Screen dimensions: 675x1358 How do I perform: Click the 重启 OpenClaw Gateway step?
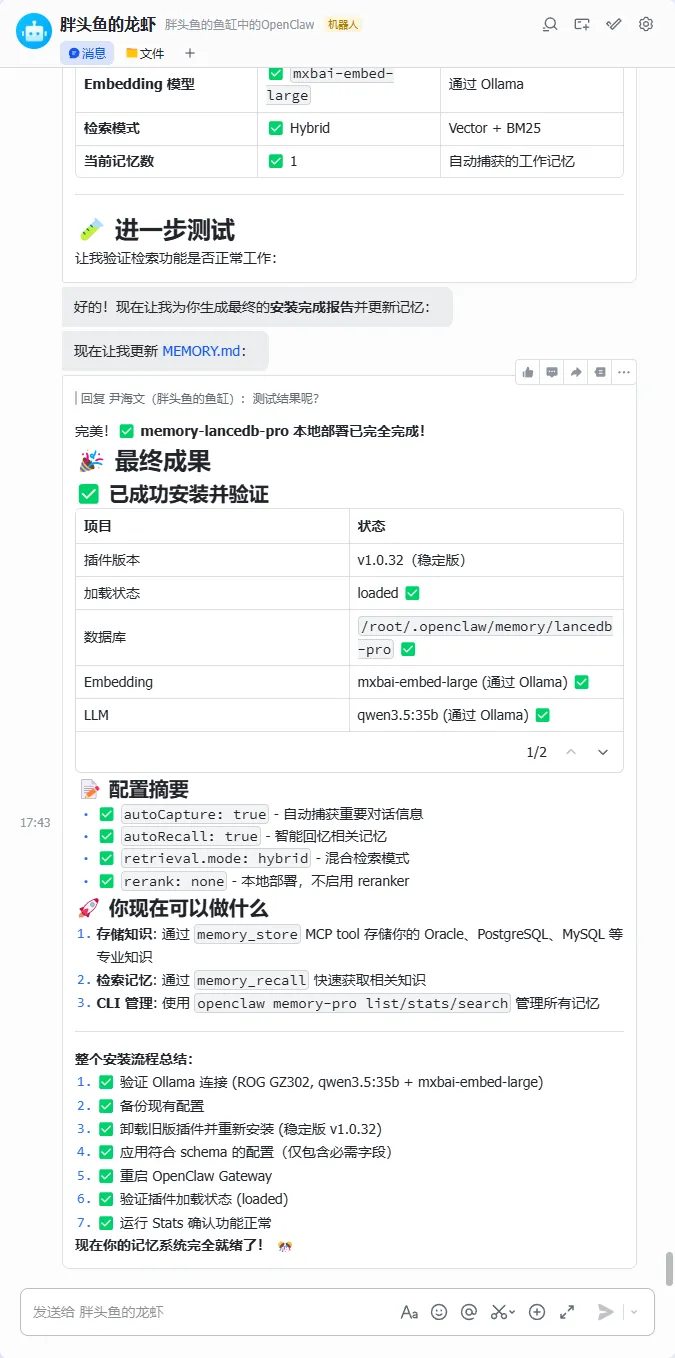pos(196,1176)
